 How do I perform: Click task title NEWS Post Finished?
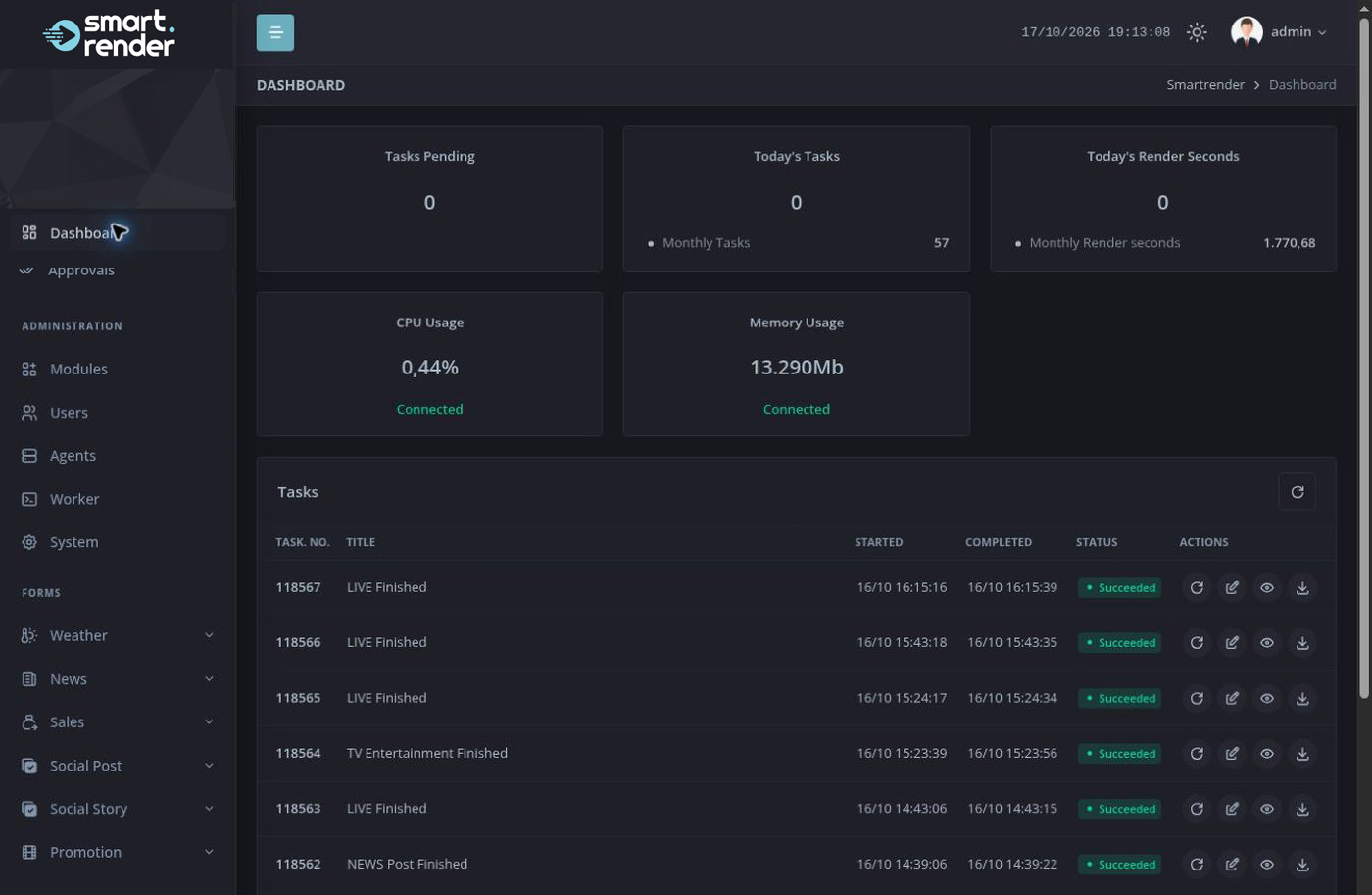[x=407, y=864]
